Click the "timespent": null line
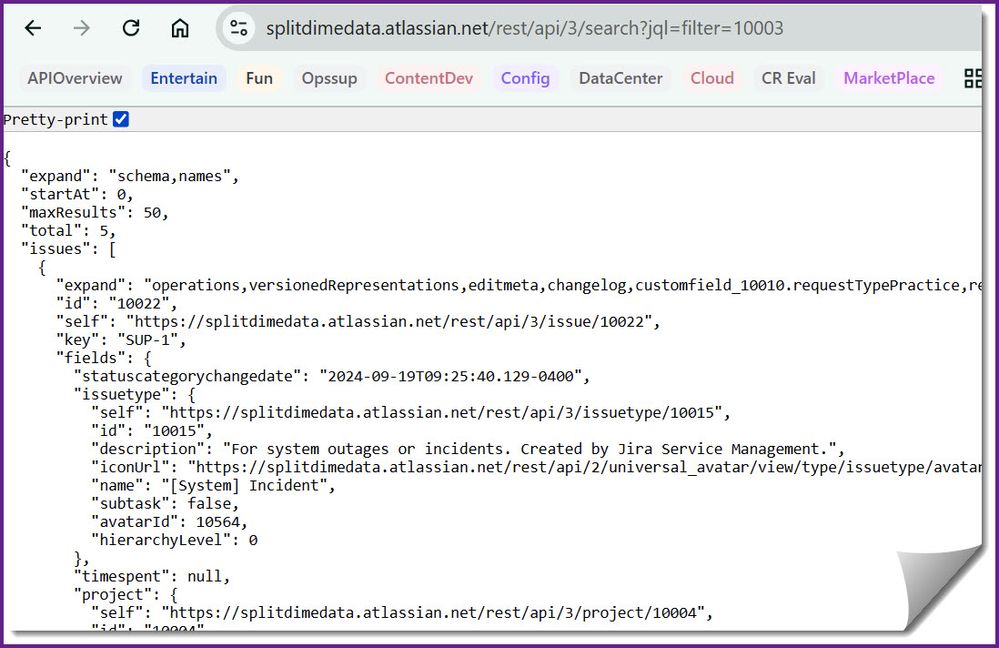Screen dimensions: 999x648 pyautogui.click(x=152, y=576)
